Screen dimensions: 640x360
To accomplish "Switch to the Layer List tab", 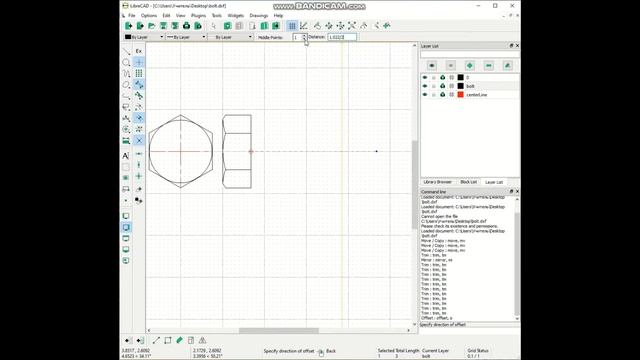I will tap(494, 182).
